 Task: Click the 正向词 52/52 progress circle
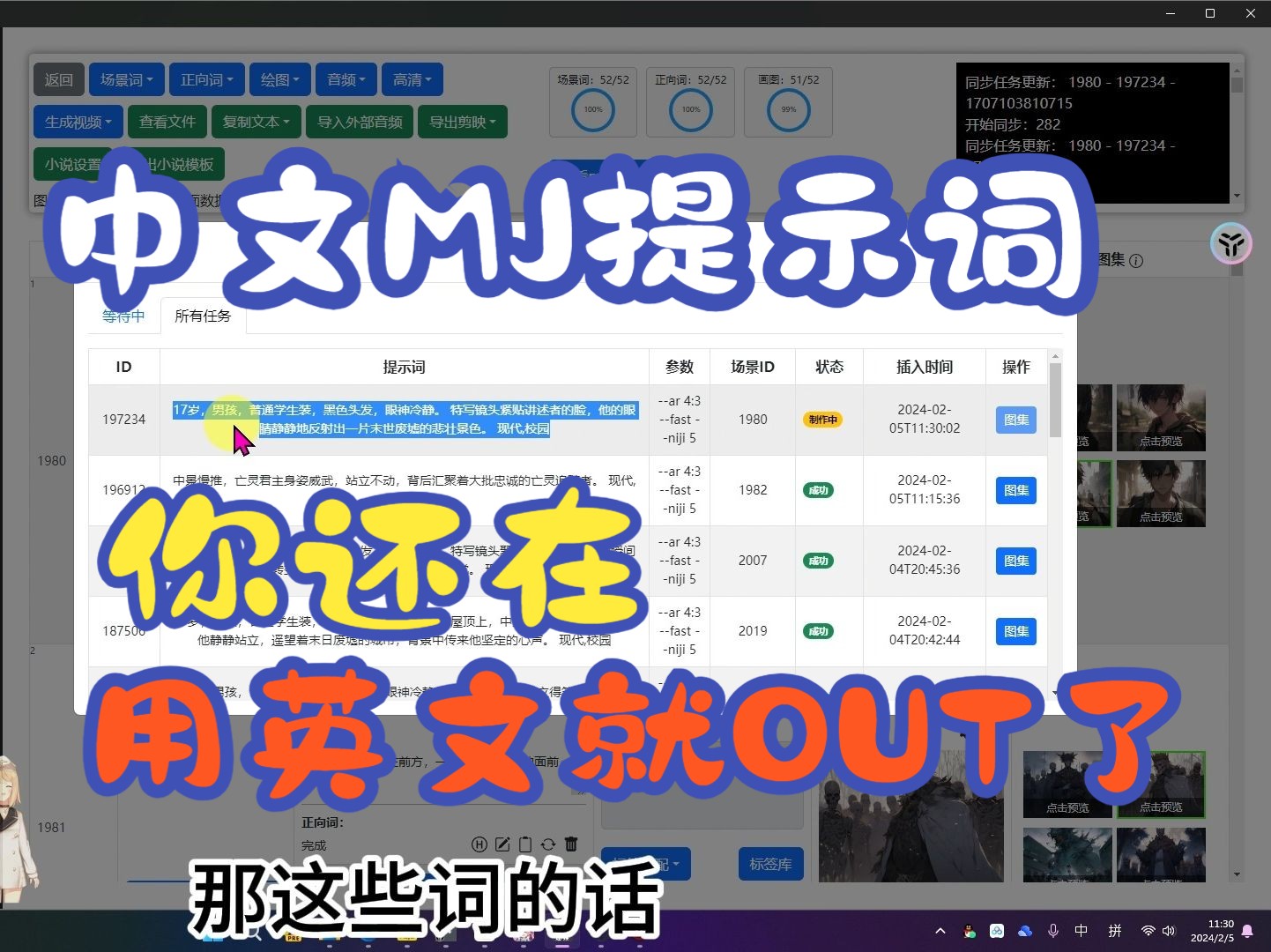691,110
